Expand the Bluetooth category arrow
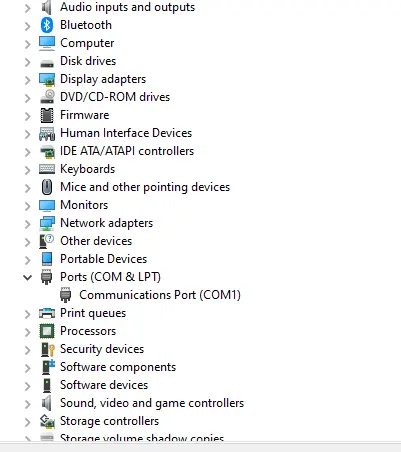This screenshot has height=452, width=401. 28,26
